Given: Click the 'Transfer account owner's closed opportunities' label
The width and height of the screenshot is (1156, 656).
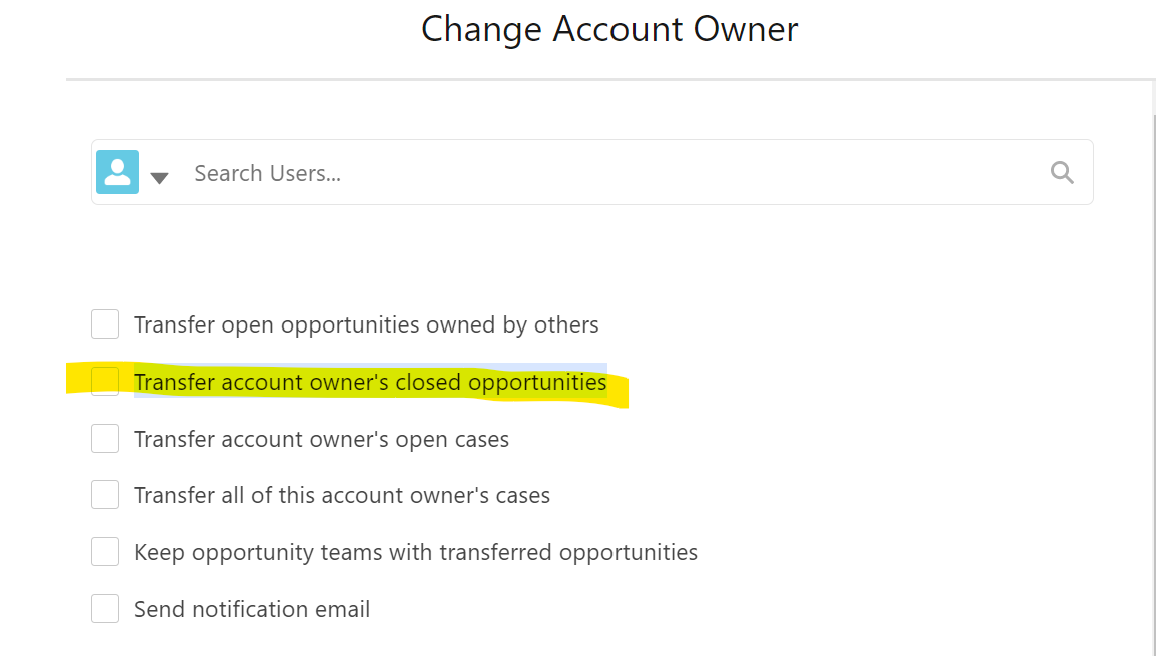Looking at the screenshot, I should (370, 382).
